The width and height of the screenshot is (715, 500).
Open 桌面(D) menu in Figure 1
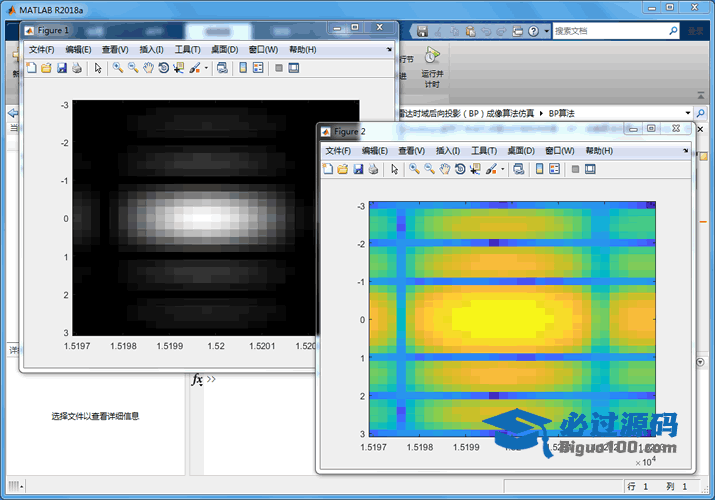point(224,49)
